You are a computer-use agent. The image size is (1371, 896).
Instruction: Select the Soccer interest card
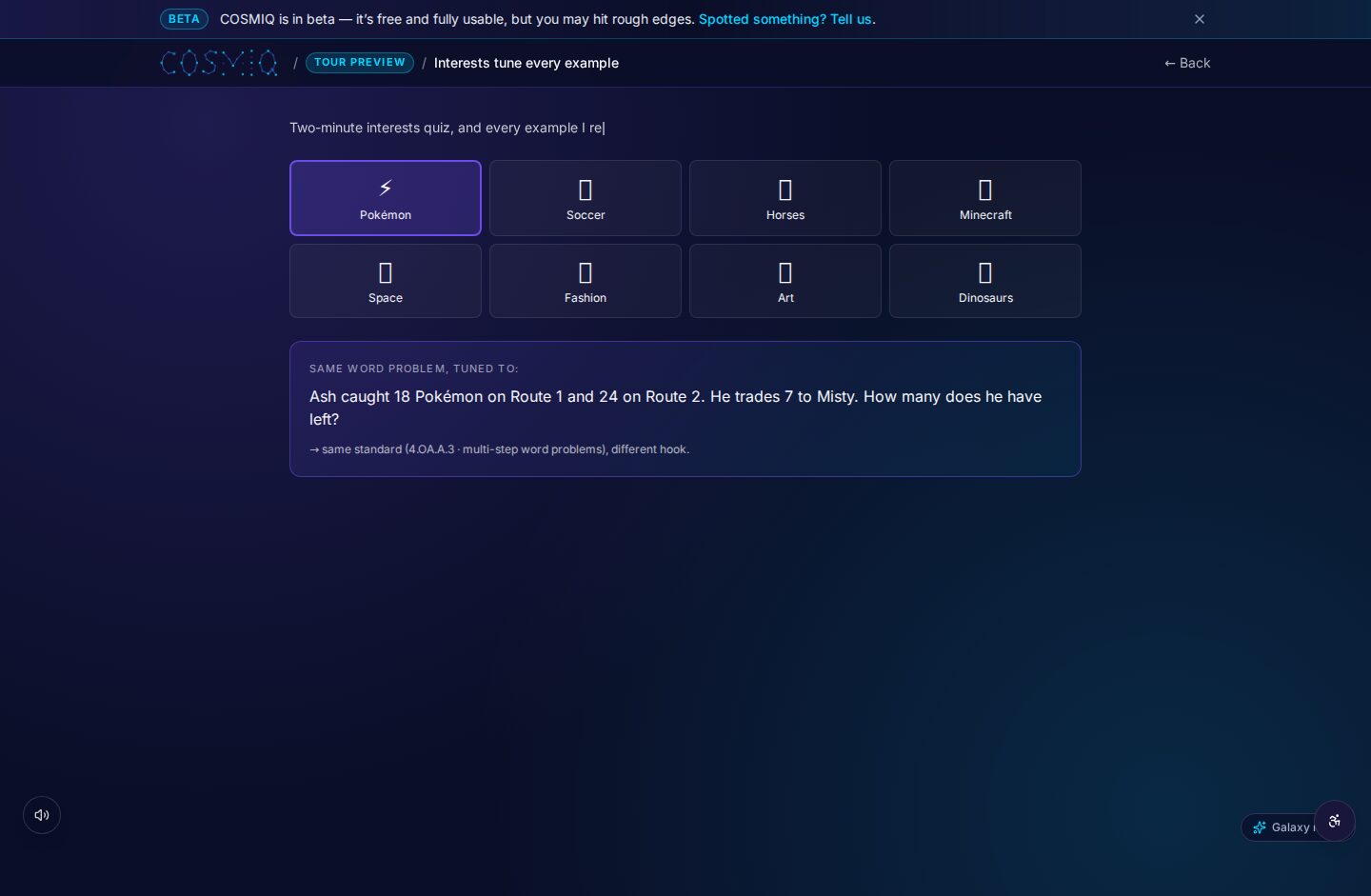coord(586,198)
